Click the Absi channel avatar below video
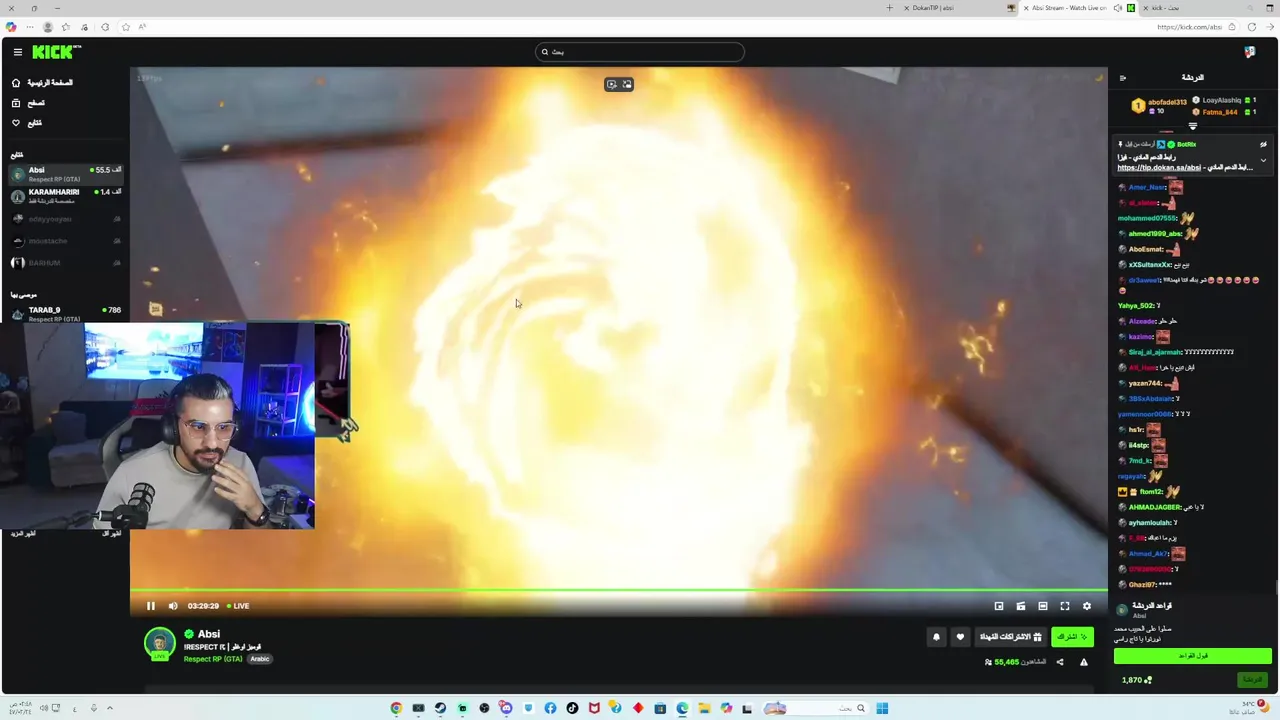This screenshot has width=1280, height=720. pos(159,644)
